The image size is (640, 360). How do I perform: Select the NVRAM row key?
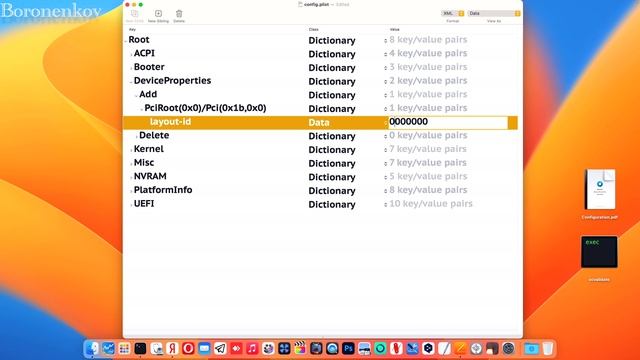tap(150, 176)
